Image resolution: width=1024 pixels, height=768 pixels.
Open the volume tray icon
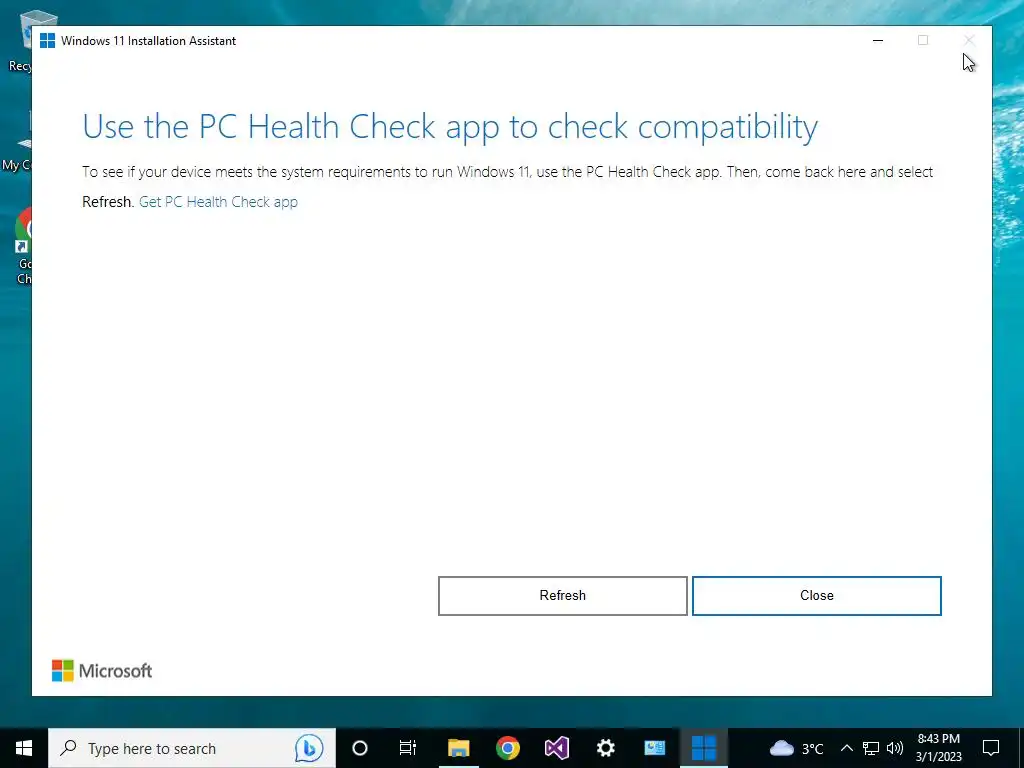895,748
